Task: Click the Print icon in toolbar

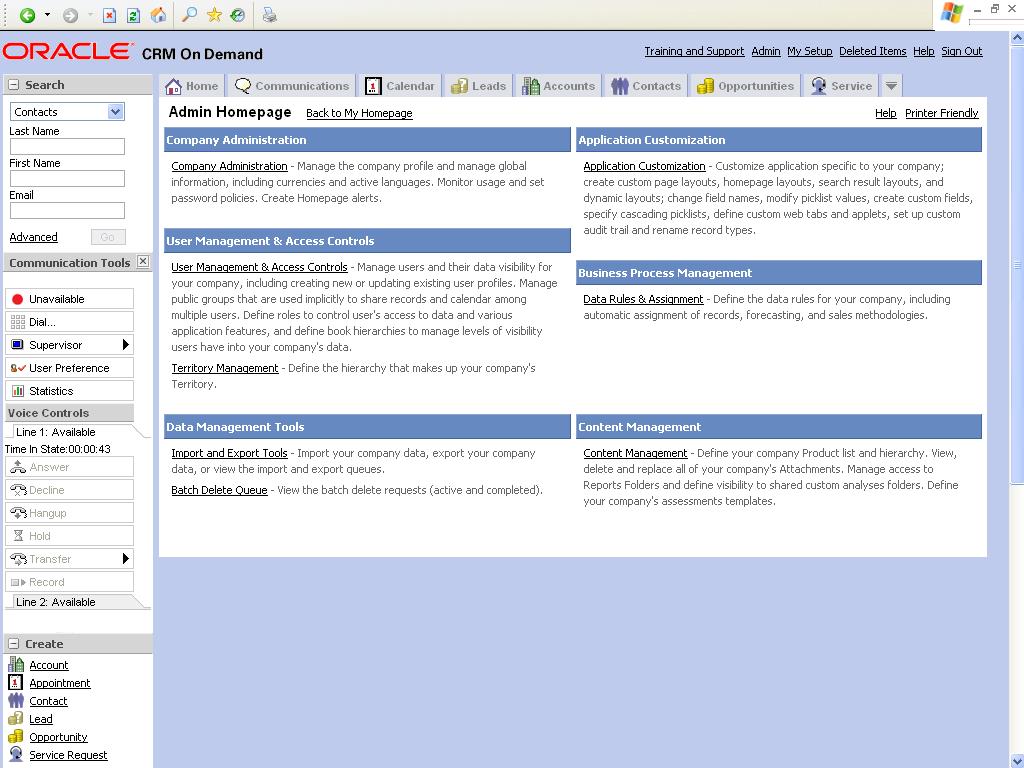Action: pos(269,14)
